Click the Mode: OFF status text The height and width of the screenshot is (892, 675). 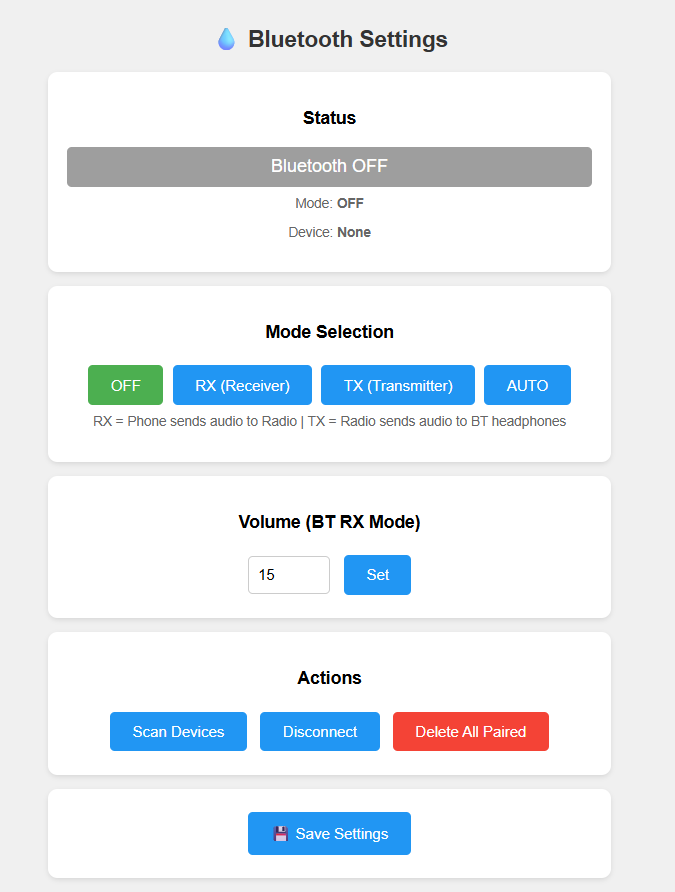329,203
